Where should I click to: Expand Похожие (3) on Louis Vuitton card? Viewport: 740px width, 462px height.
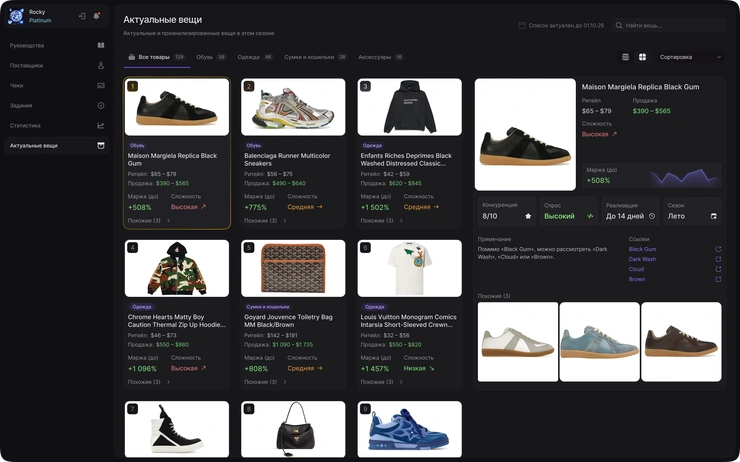point(381,382)
